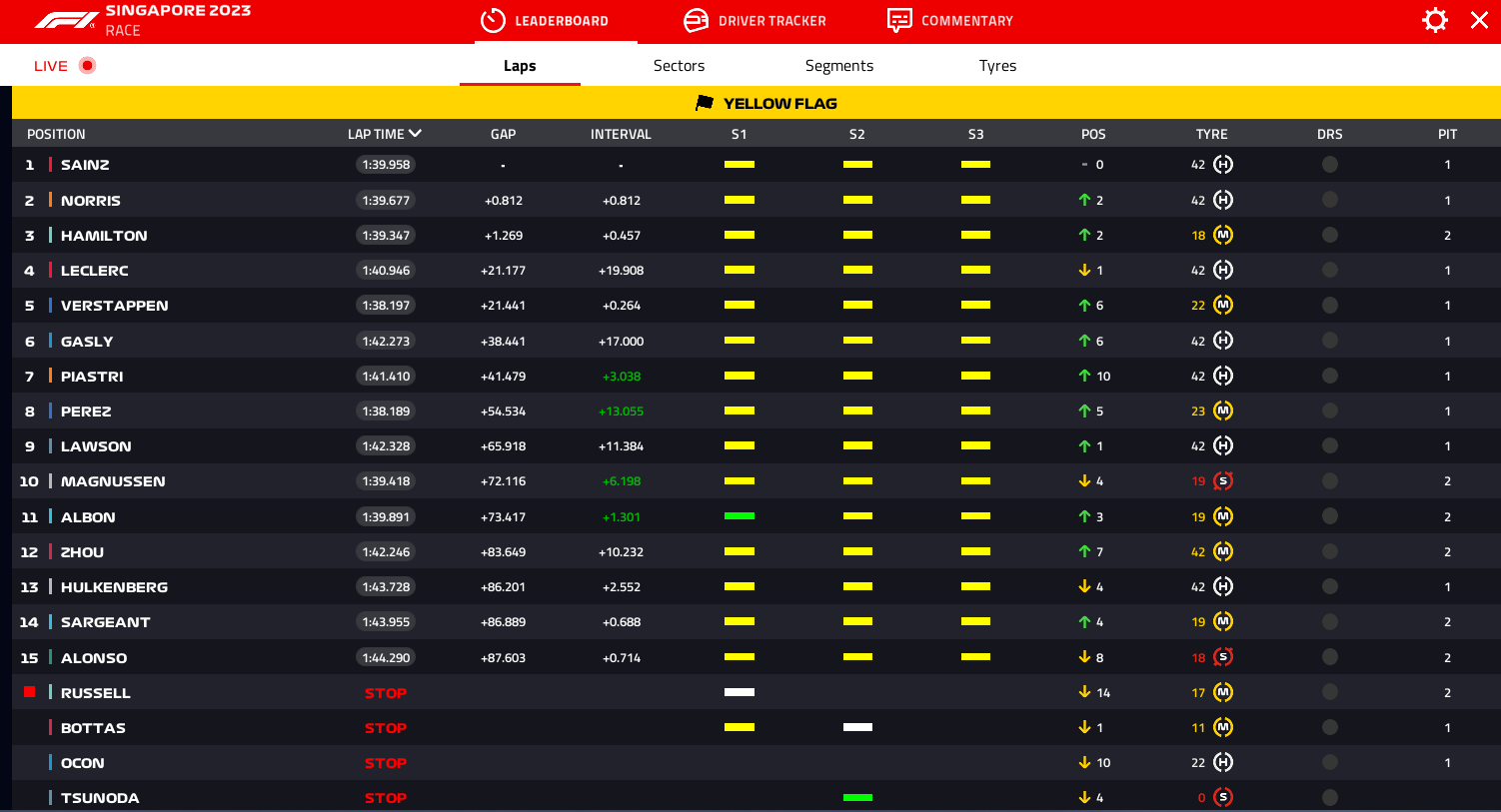This screenshot has width=1501, height=812.
Task: Click Magnussen soft tyre icon
Action: tap(1223, 481)
